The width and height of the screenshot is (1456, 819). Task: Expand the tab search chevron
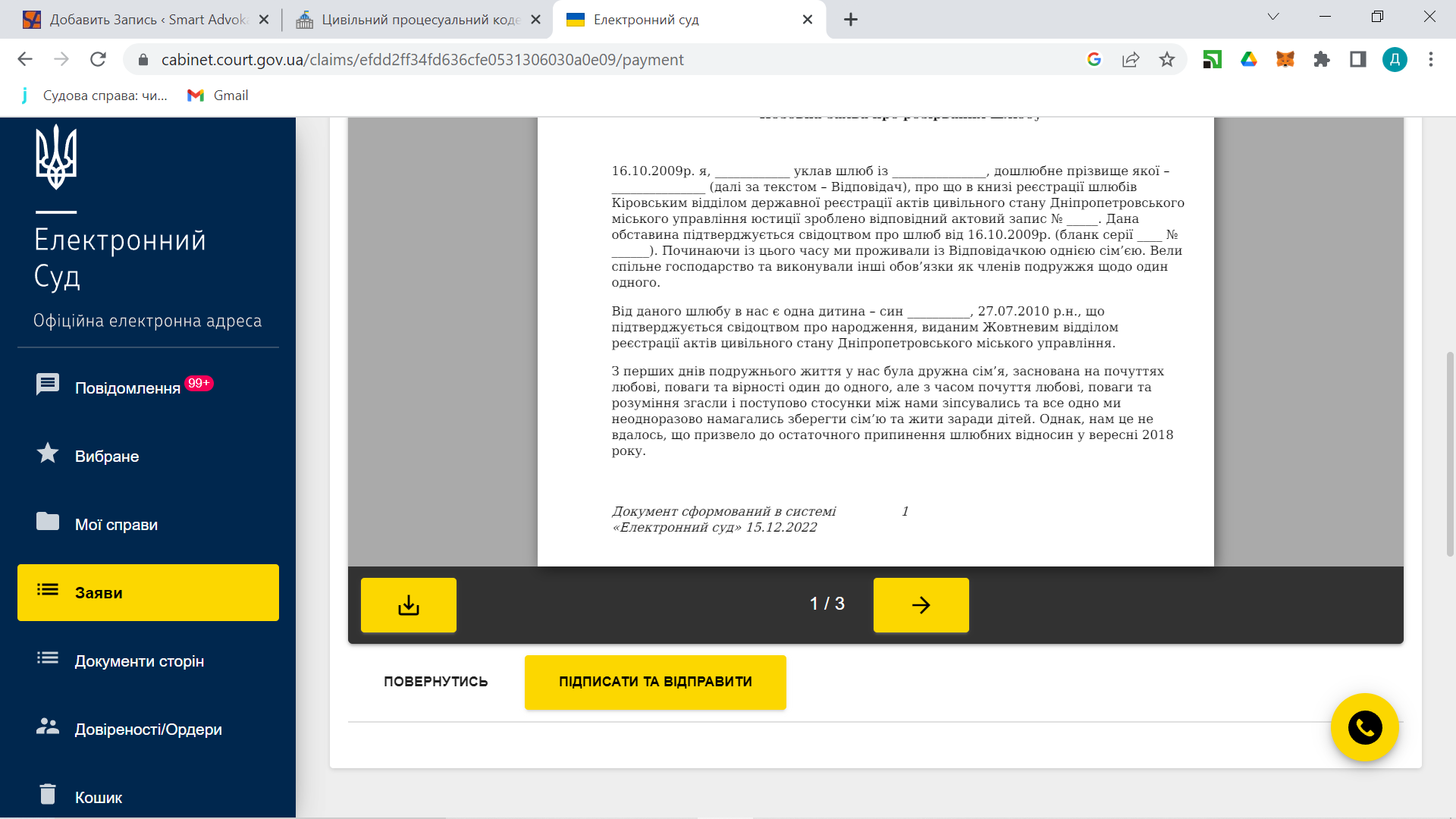[x=1272, y=17]
